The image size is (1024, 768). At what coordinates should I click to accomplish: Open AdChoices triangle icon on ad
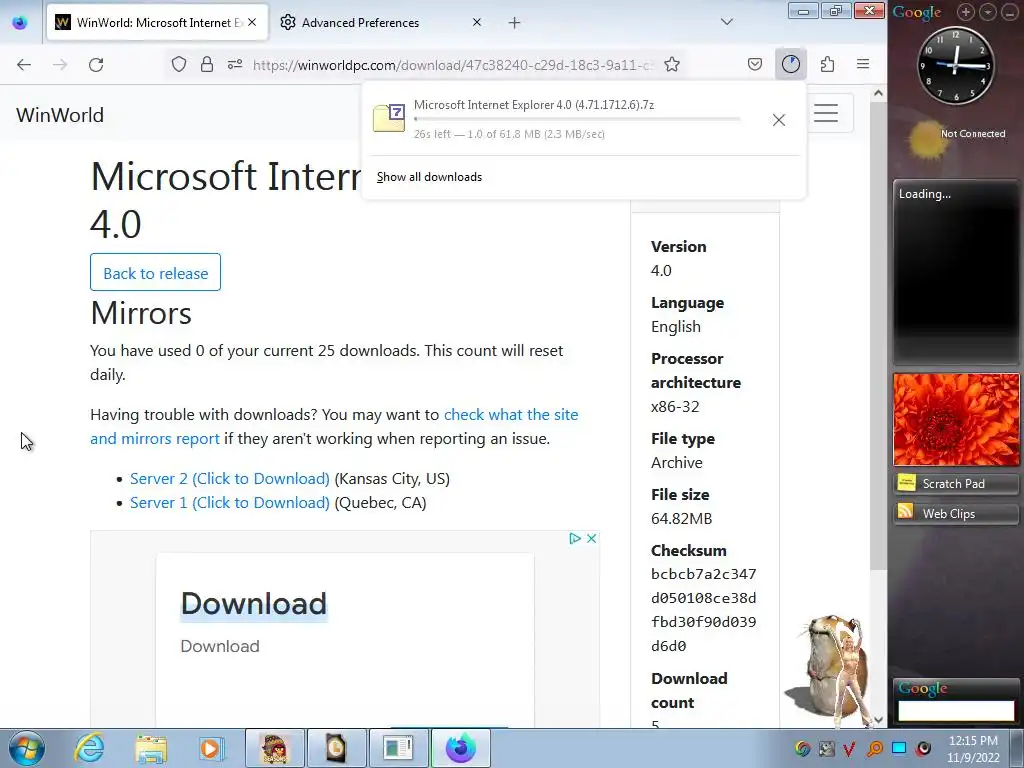tap(575, 538)
